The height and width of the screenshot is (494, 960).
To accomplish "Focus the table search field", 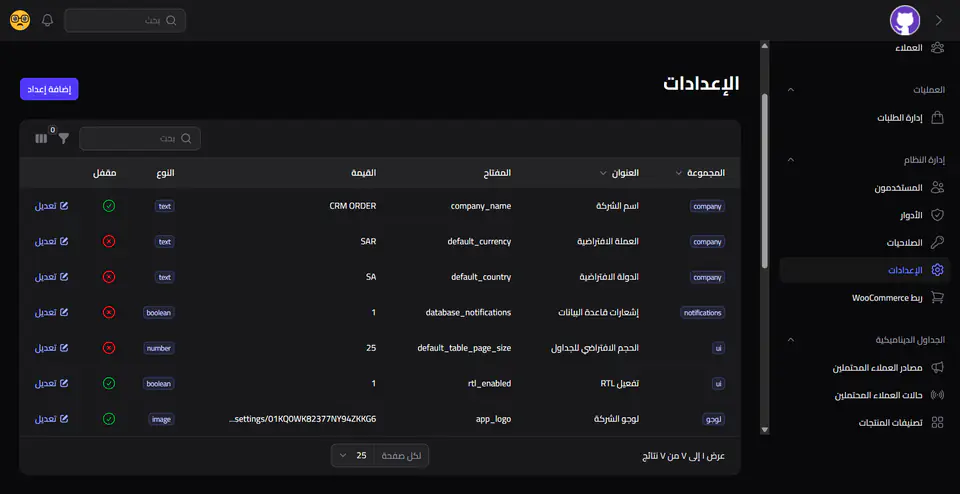I will pyautogui.click(x=140, y=138).
